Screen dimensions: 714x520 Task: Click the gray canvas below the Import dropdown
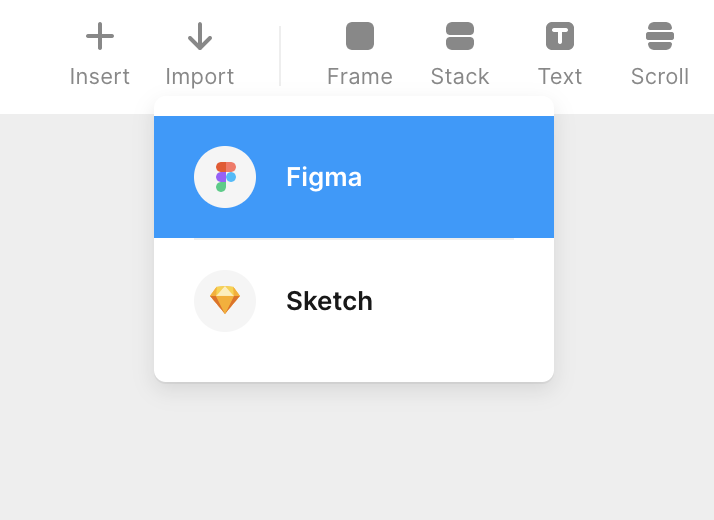354,450
